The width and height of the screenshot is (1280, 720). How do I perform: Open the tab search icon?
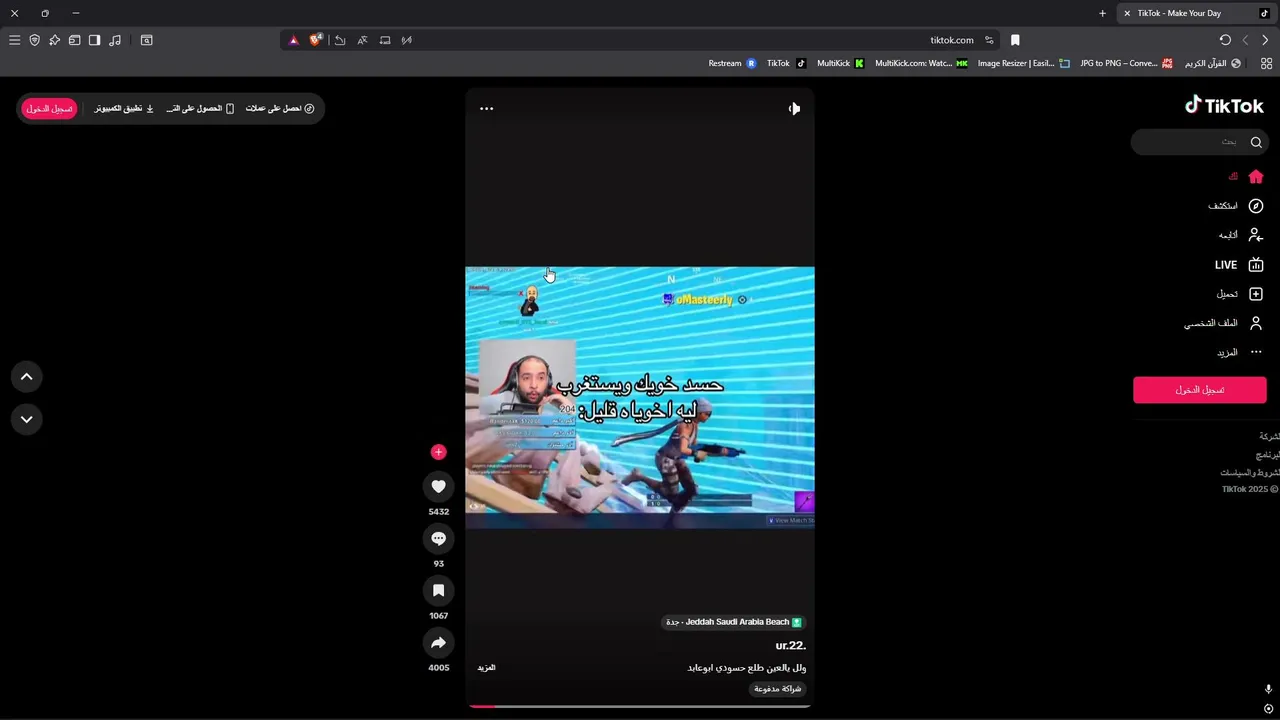point(146,40)
